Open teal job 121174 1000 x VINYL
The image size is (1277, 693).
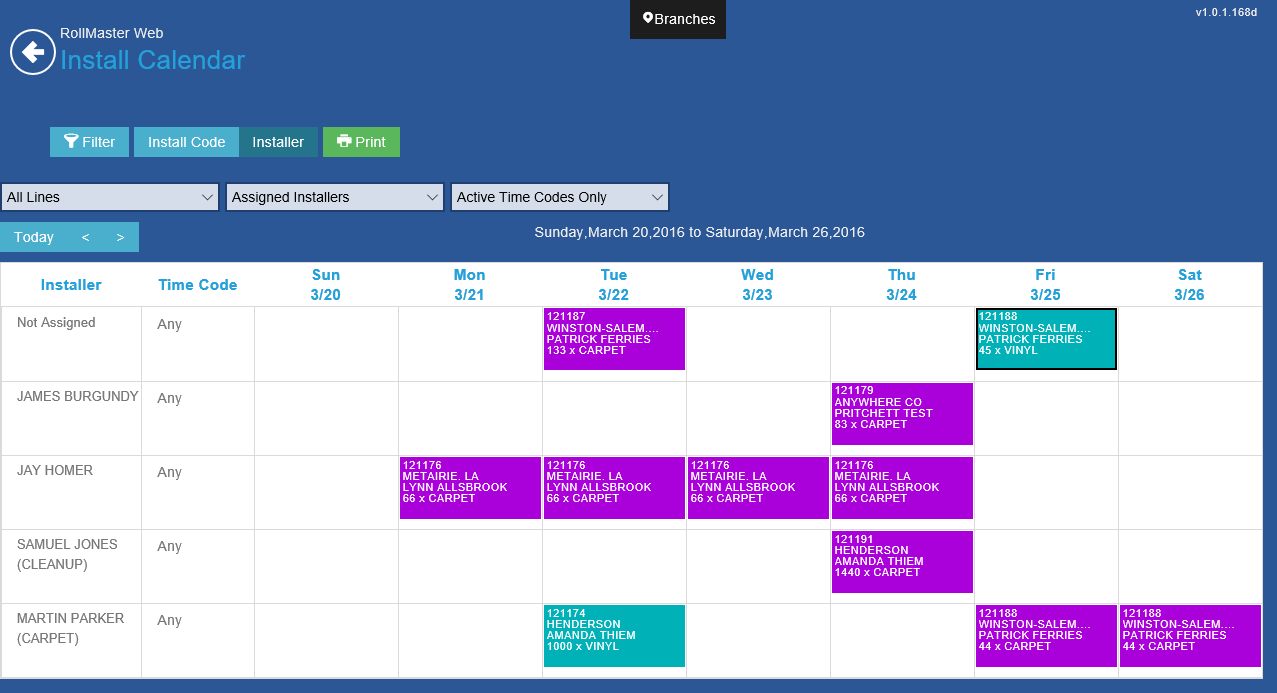pyautogui.click(x=614, y=635)
